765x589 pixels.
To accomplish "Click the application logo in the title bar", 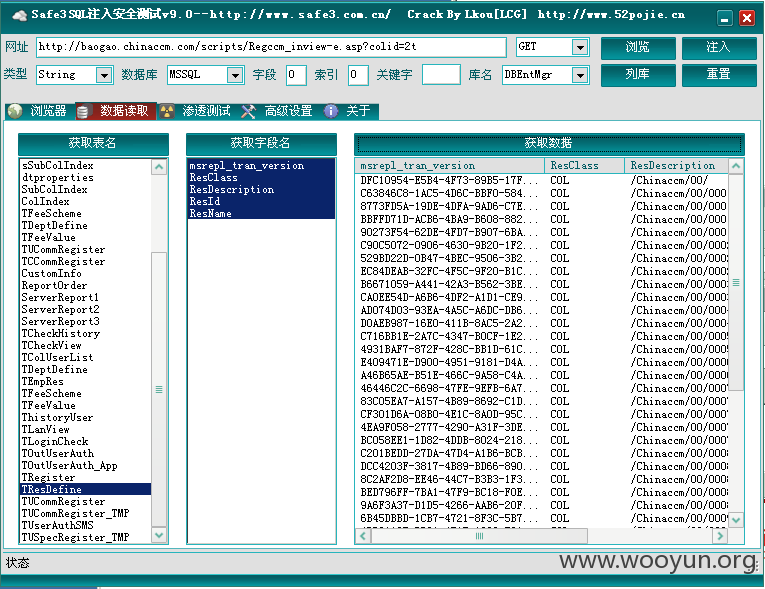I will click(20, 15).
